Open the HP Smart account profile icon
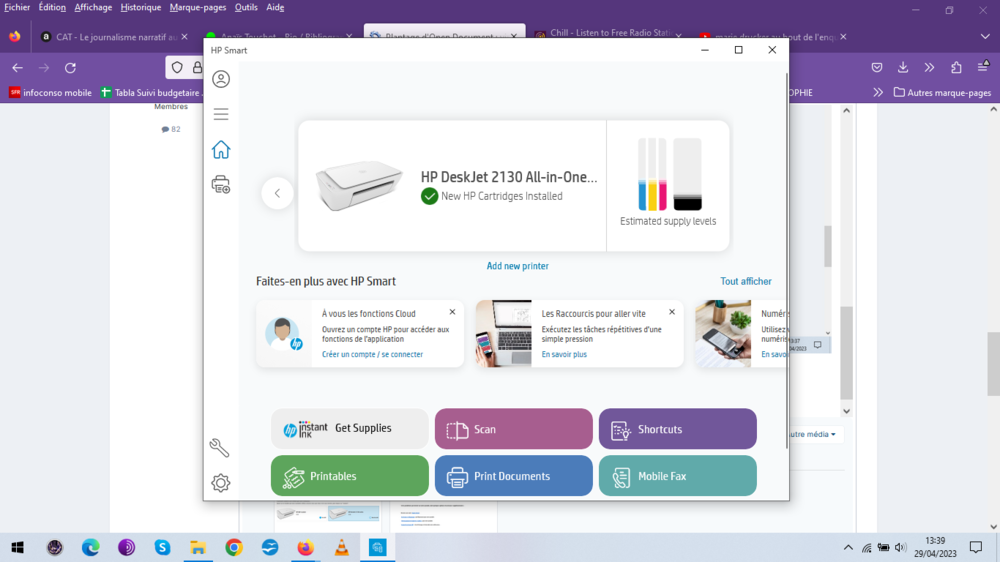Image resolution: width=1000 pixels, height=562 pixels. (x=221, y=79)
